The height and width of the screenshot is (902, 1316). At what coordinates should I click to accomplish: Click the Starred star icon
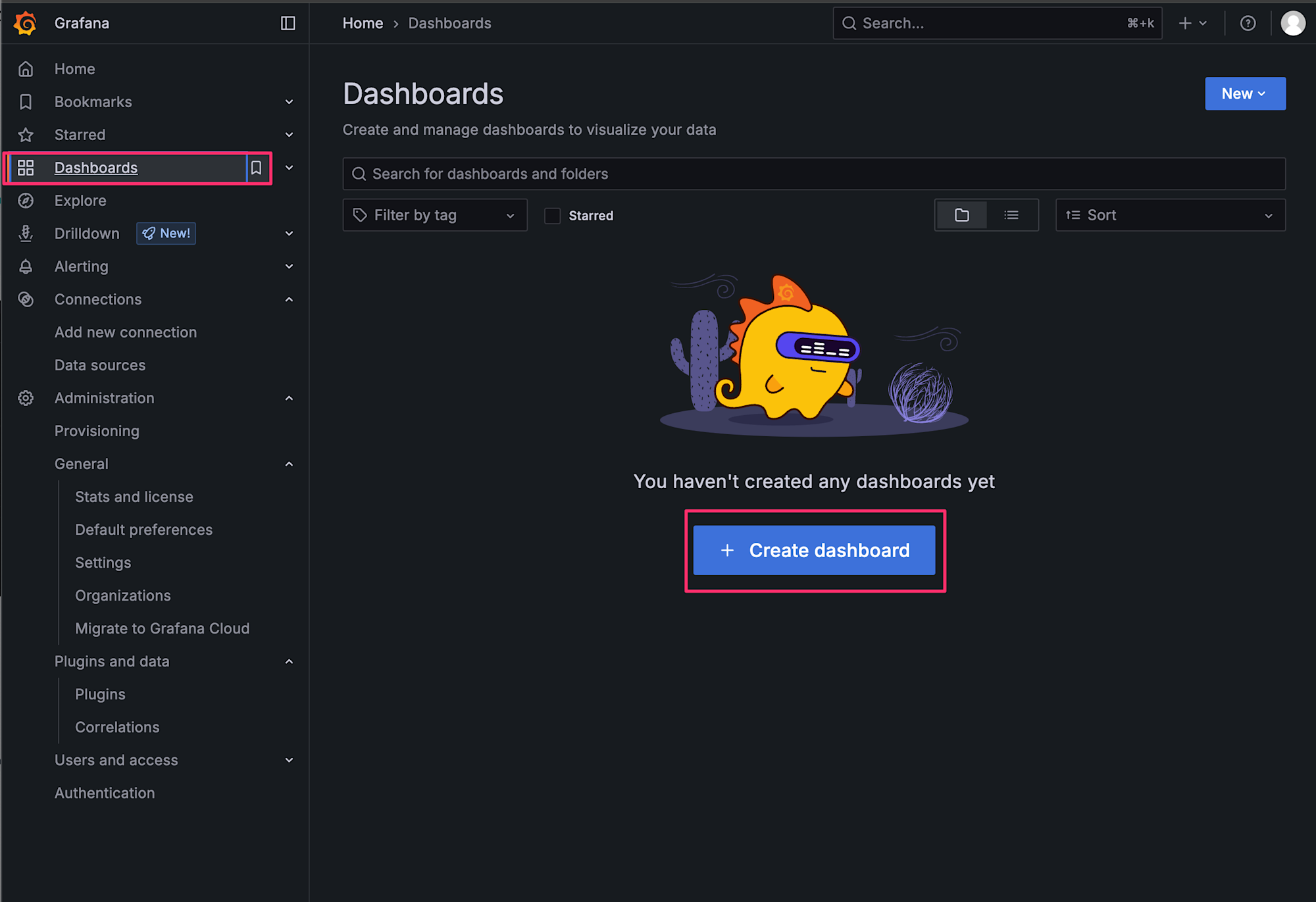click(x=26, y=135)
